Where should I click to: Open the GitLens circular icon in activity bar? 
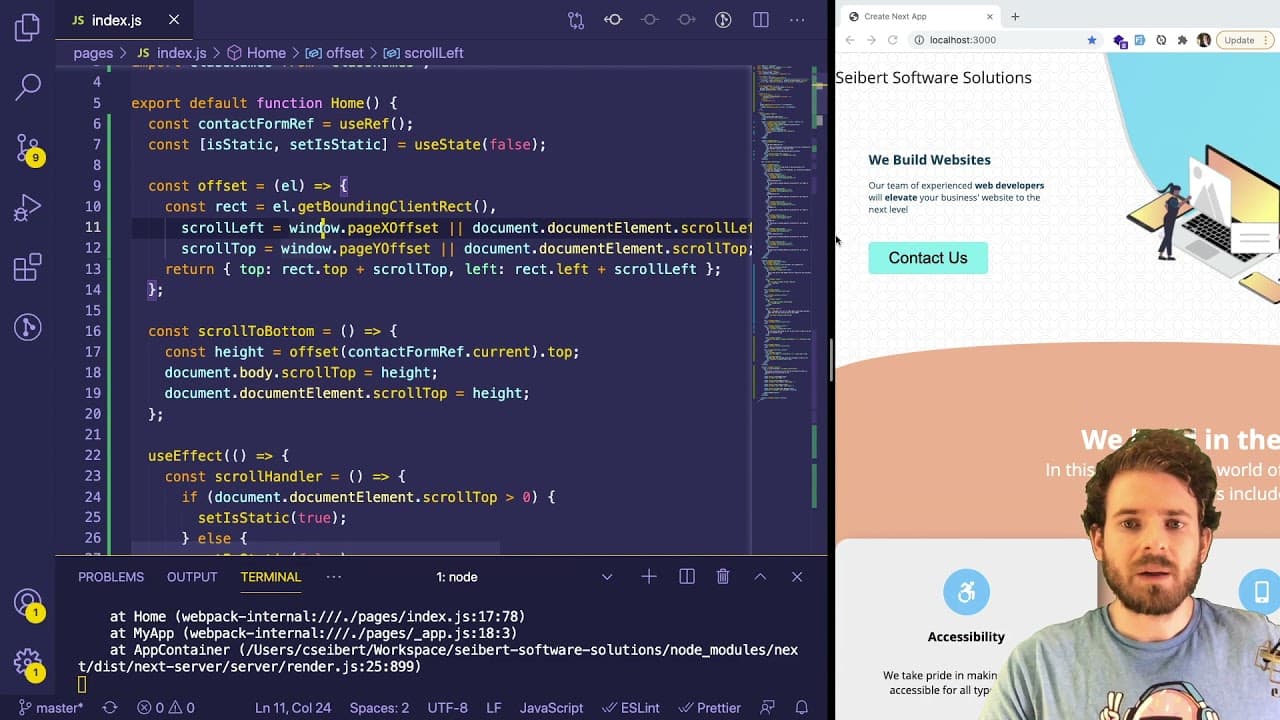pos(28,327)
